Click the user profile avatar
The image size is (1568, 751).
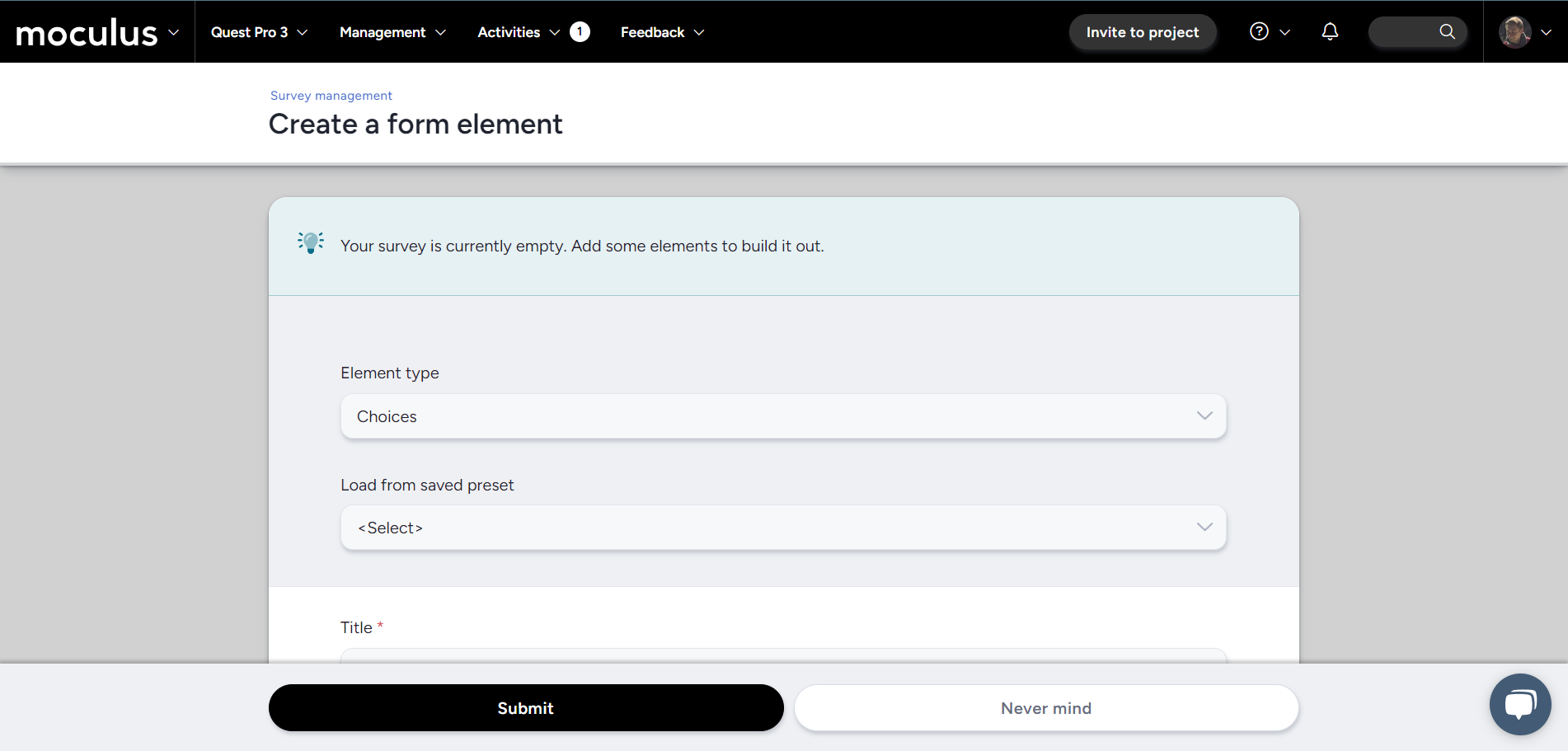[1514, 32]
